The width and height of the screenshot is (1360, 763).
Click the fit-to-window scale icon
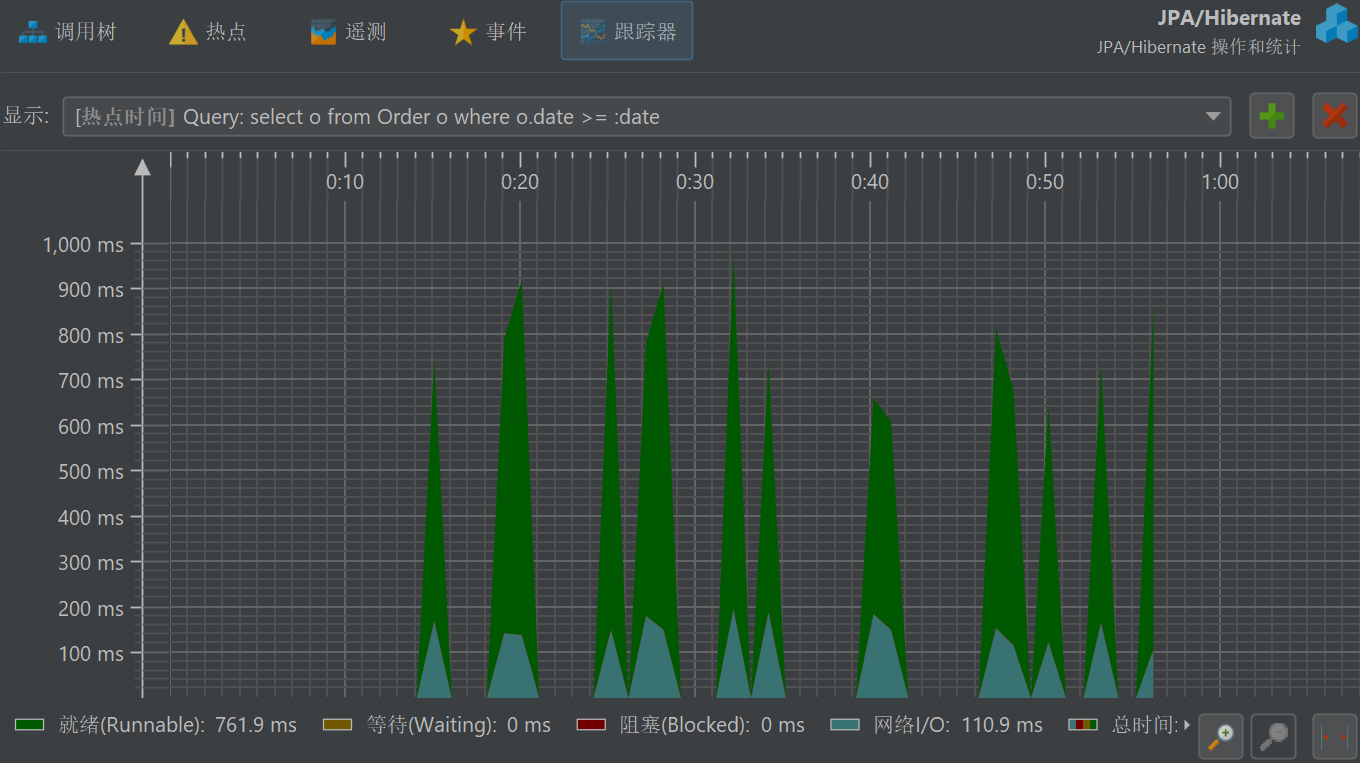coord(1333,736)
